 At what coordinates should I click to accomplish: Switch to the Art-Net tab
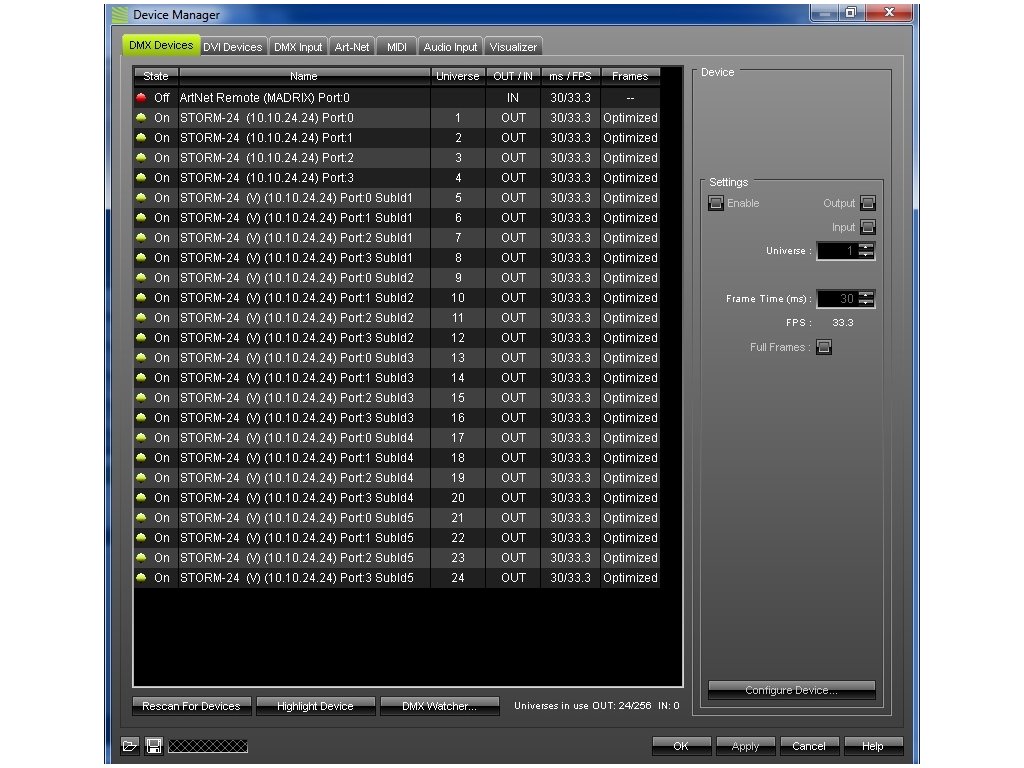pyautogui.click(x=352, y=47)
